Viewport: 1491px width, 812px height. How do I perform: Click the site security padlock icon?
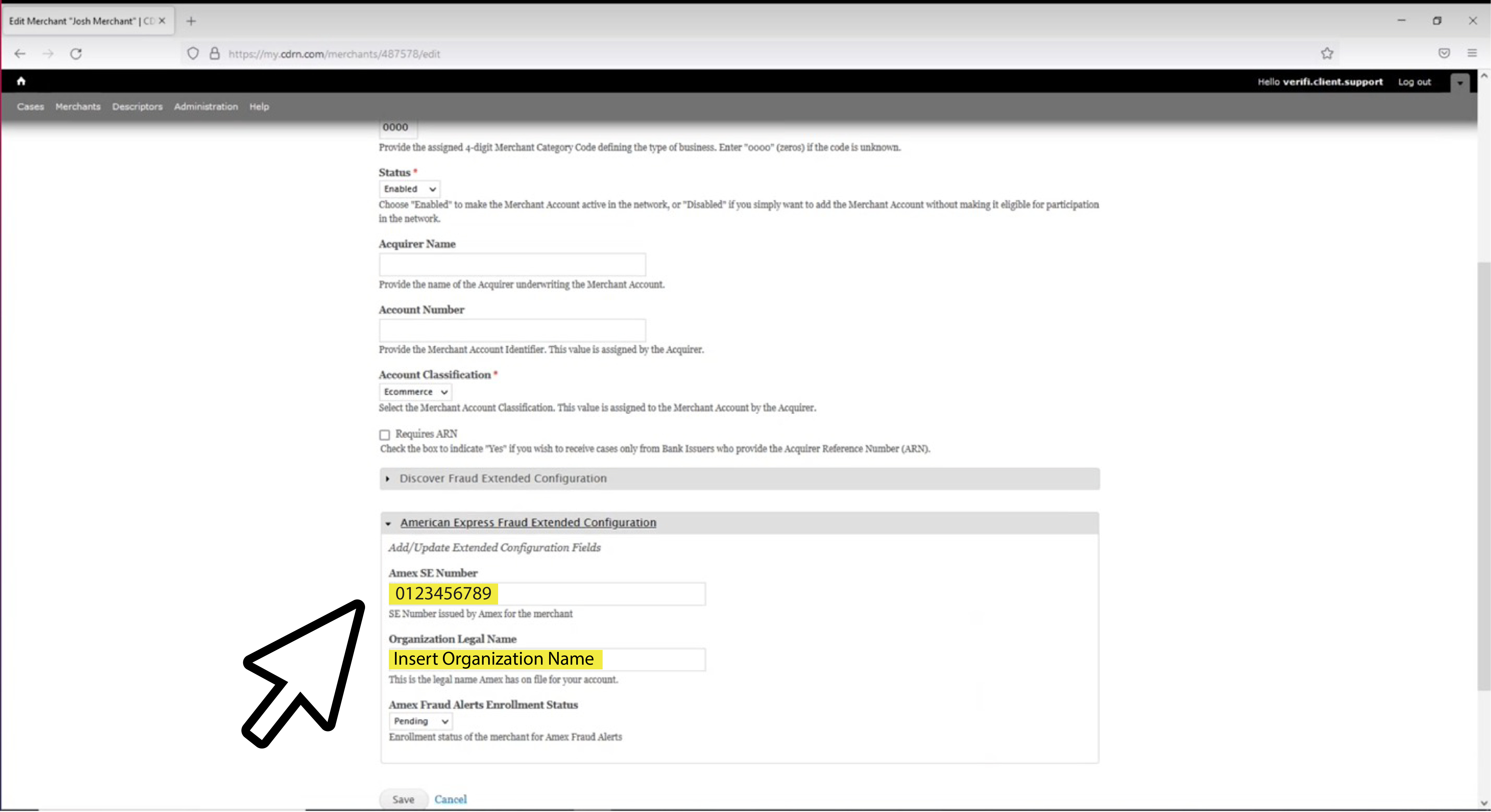pyautogui.click(x=215, y=54)
